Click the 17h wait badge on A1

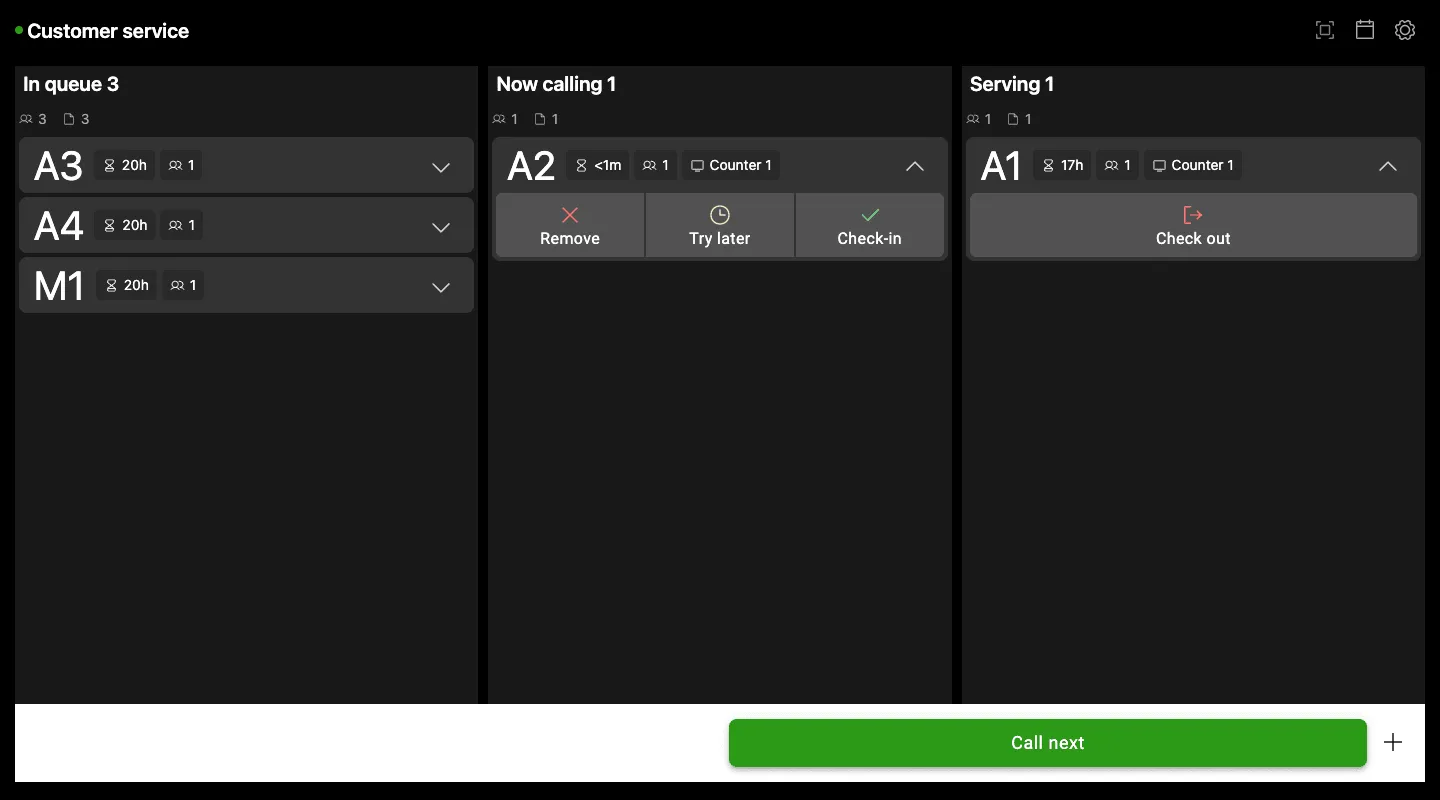(1063, 165)
